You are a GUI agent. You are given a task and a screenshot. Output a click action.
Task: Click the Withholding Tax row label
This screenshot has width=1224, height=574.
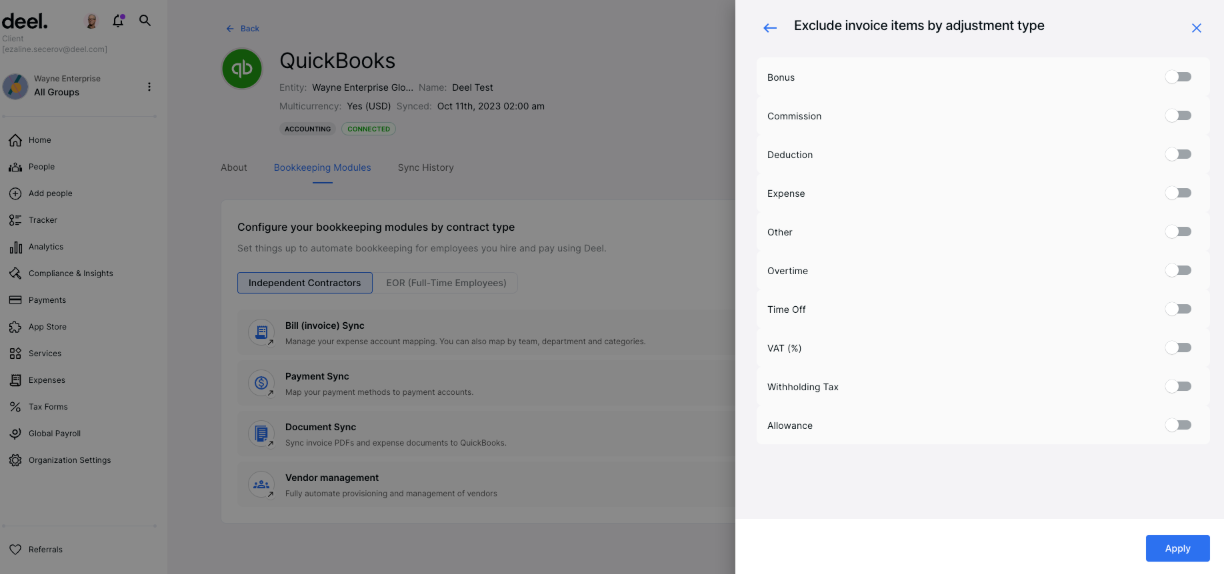[x=803, y=387]
